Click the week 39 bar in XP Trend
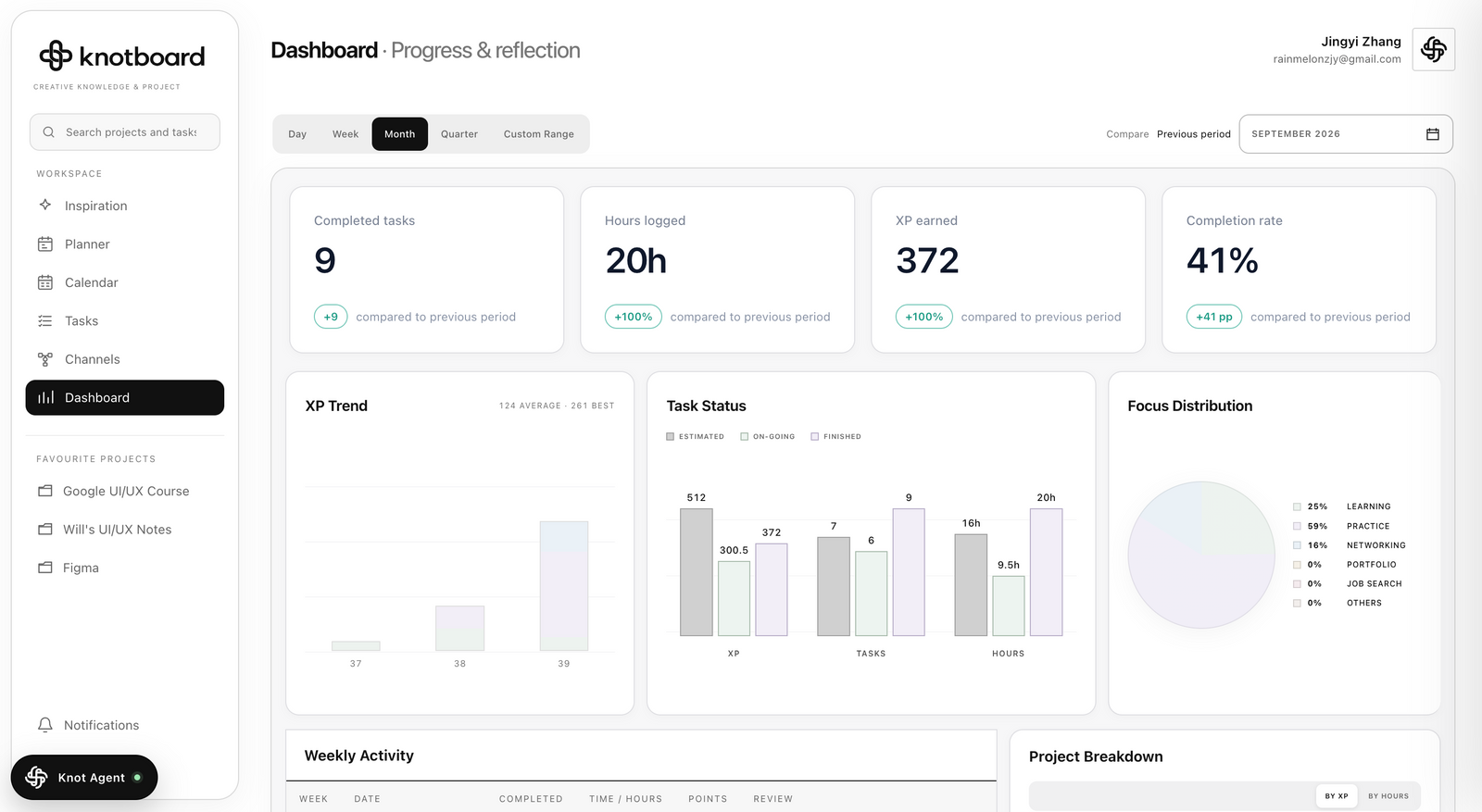This screenshot has height=812, width=1482. coord(564,586)
